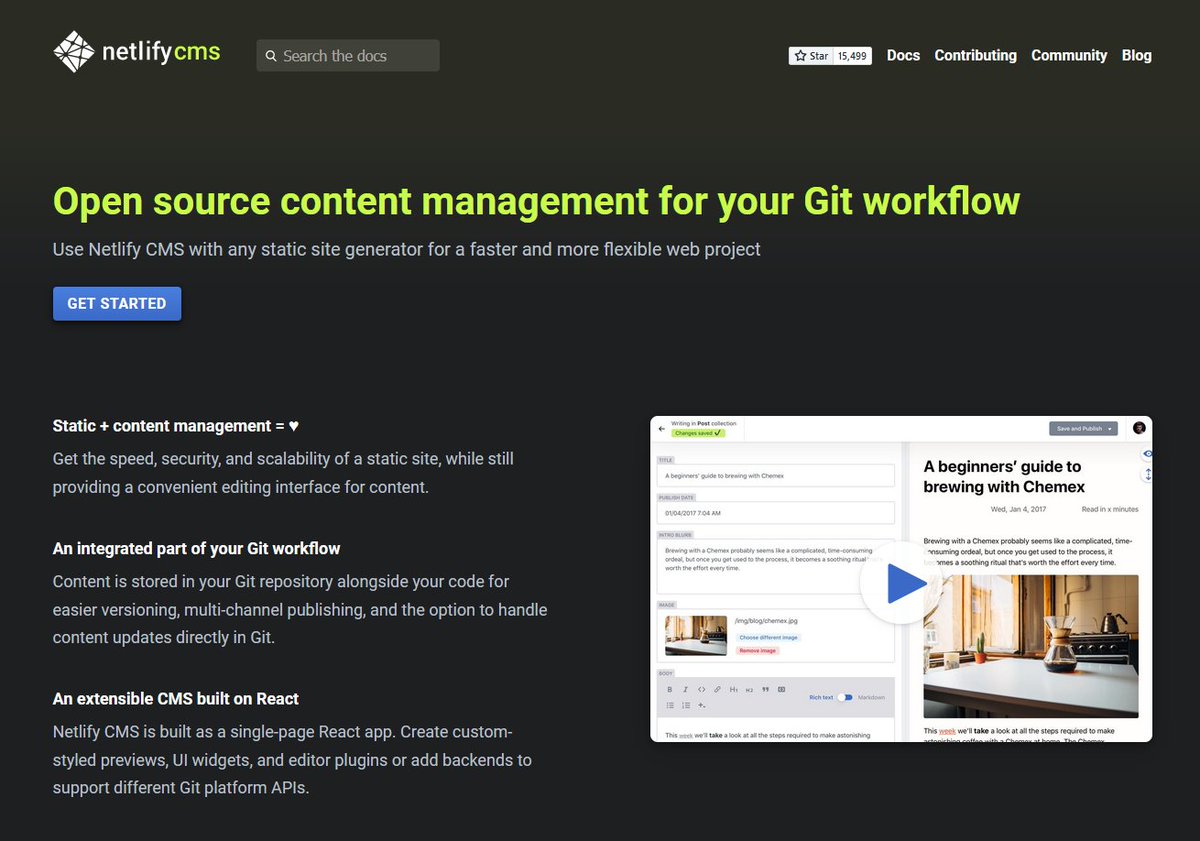Click the insert link icon
Screen dimensions: 1200x841
(x=717, y=689)
